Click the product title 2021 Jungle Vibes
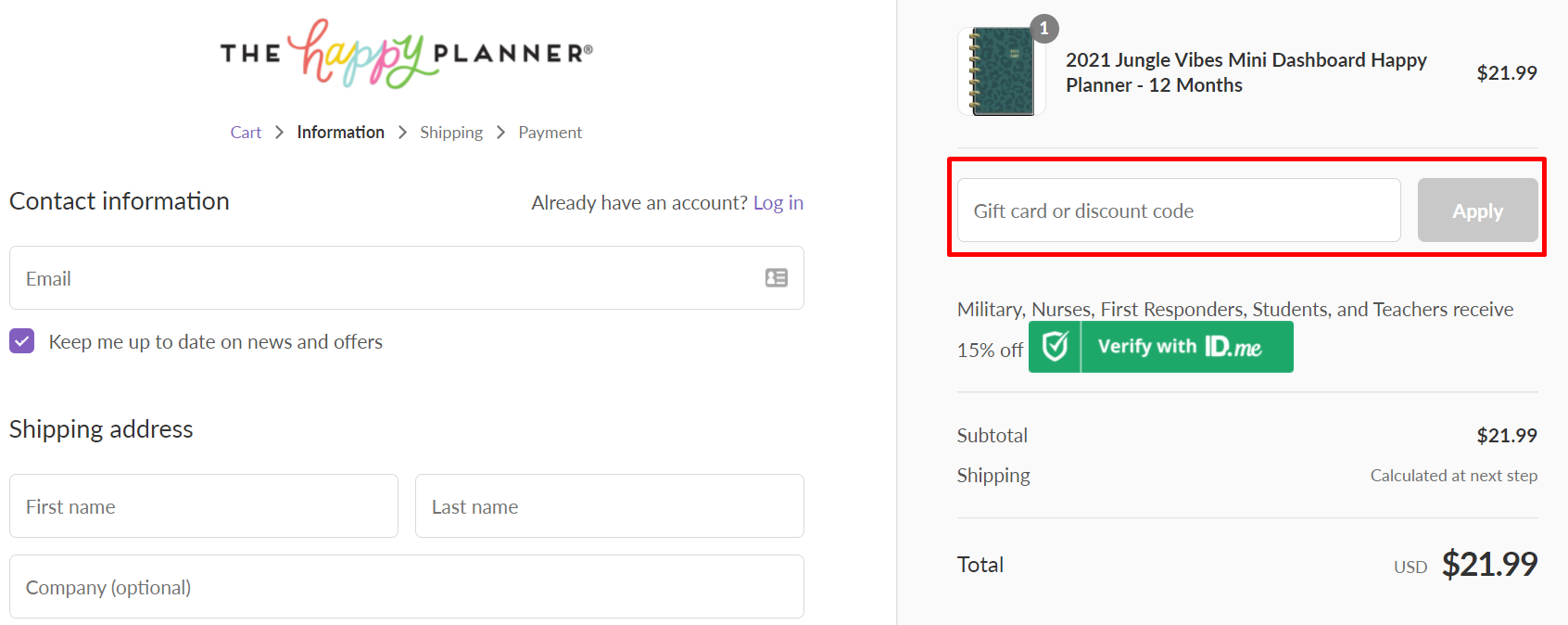Viewport: 1568px width, 625px height. 1246,72
